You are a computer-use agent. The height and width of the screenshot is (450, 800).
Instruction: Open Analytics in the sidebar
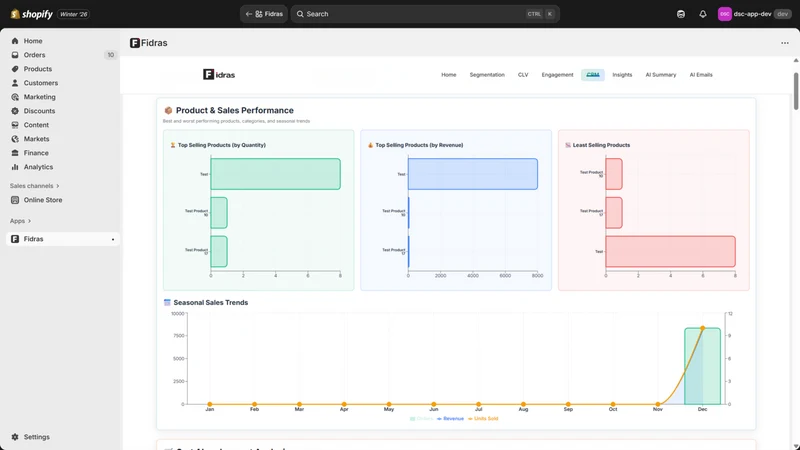38,167
